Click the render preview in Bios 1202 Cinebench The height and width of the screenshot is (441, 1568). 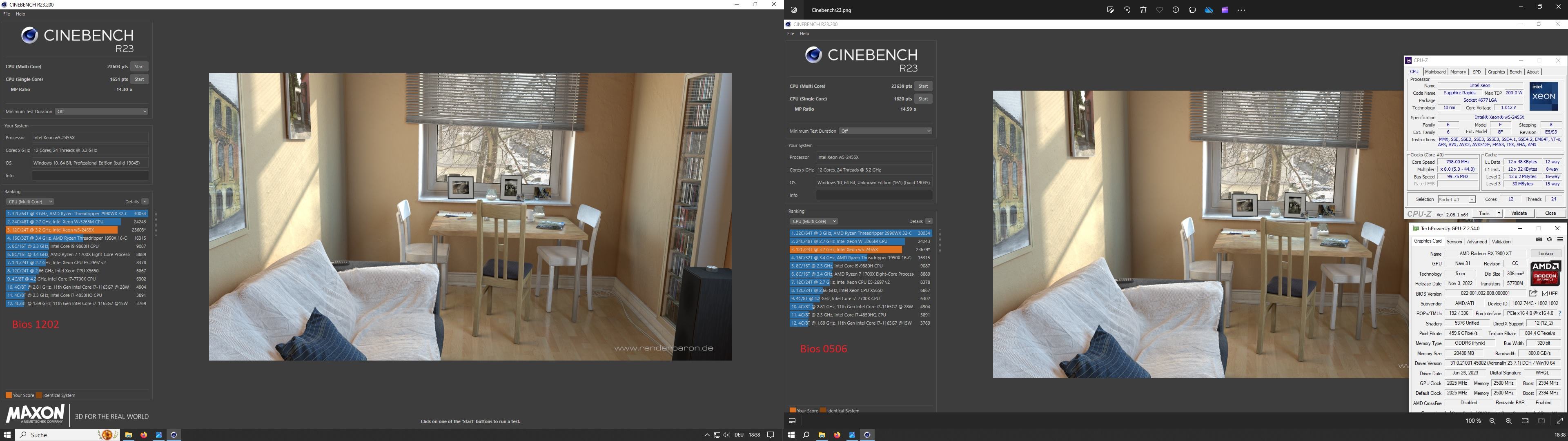[x=470, y=217]
